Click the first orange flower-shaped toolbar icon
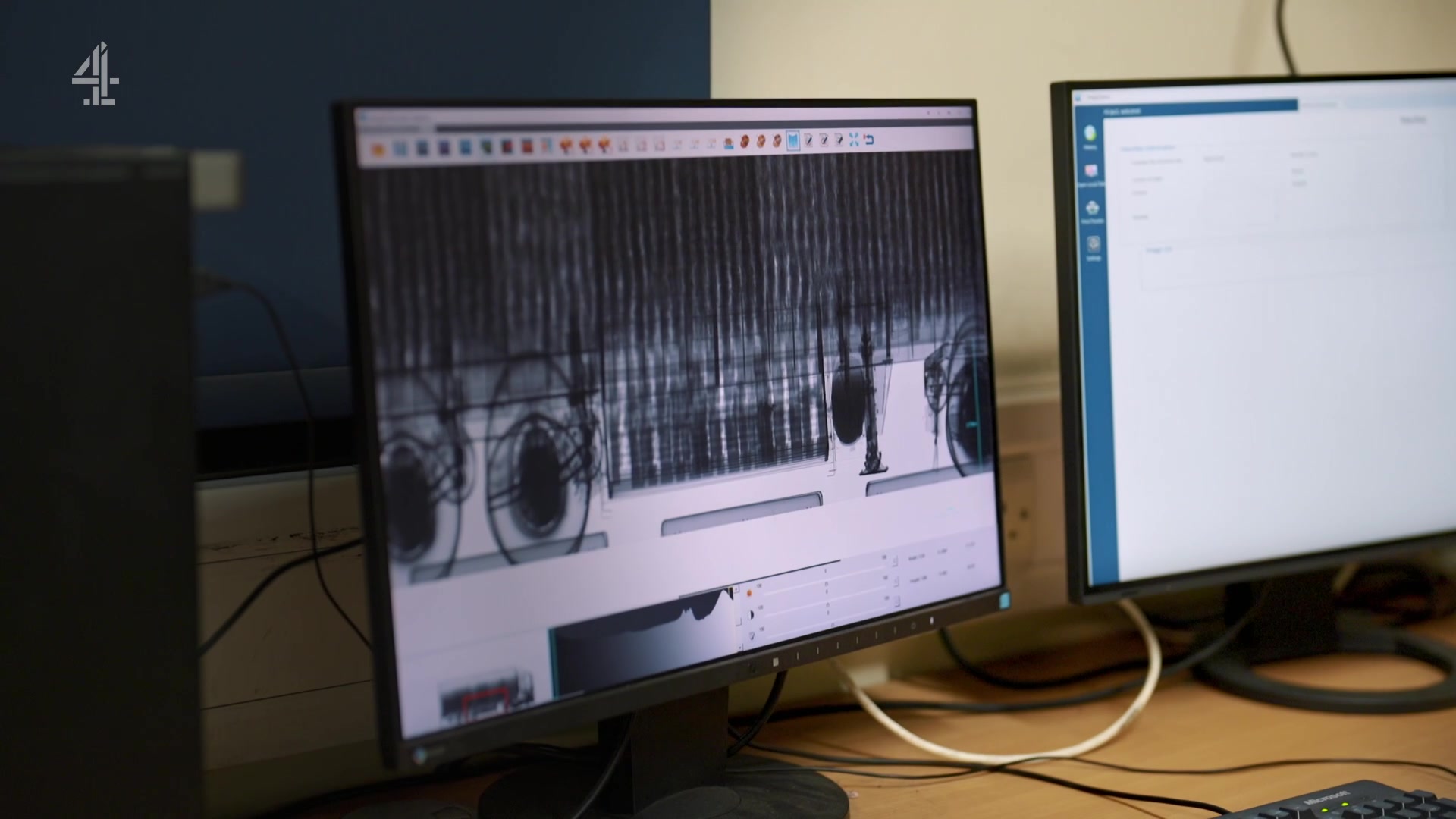This screenshot has width=1456, height=819. (566, 145)
